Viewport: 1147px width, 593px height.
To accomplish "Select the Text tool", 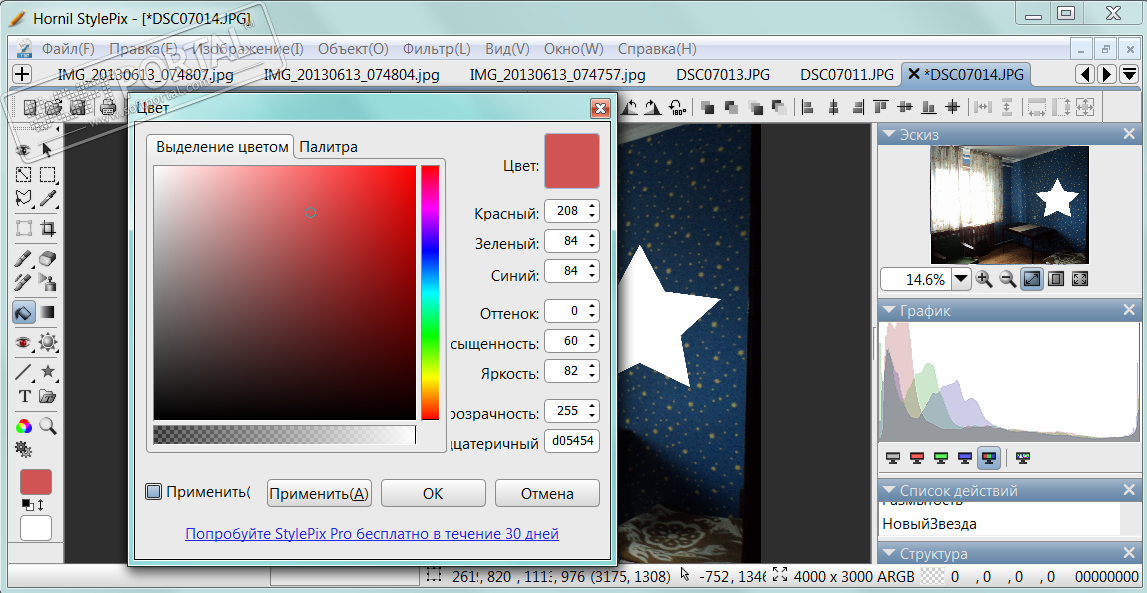I will coord(25,396).
